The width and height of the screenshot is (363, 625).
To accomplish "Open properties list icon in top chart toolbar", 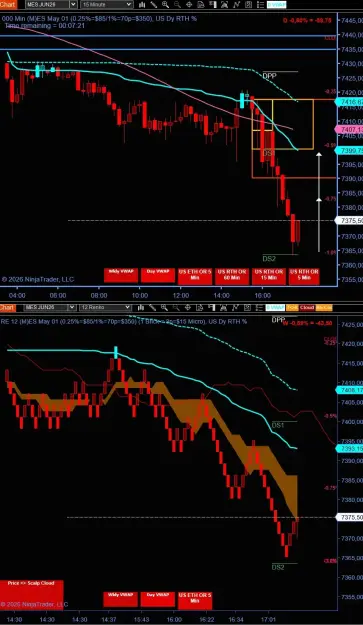I will pyautogui.click(x=260, y=5).
